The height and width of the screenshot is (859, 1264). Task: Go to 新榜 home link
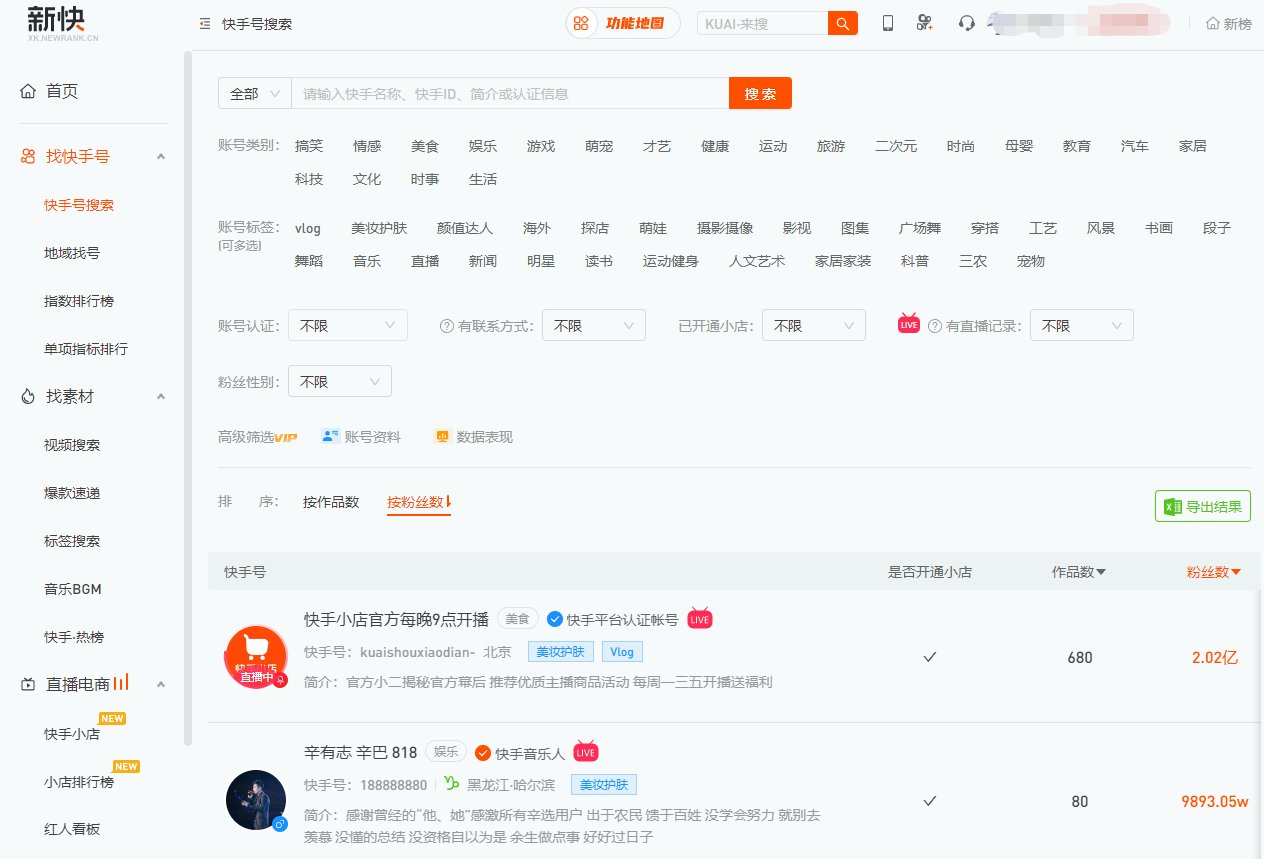[1229, 23]
